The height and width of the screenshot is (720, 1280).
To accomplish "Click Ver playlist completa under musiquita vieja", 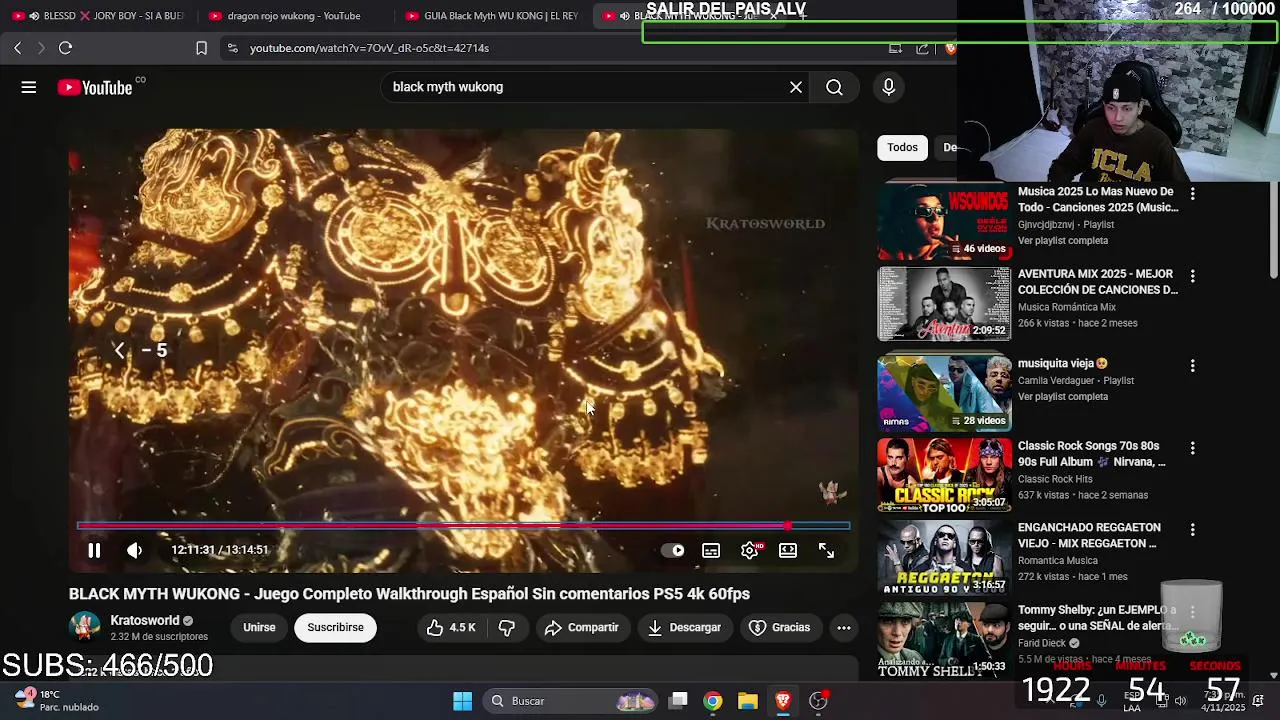I will click(x=1063, y=397).
